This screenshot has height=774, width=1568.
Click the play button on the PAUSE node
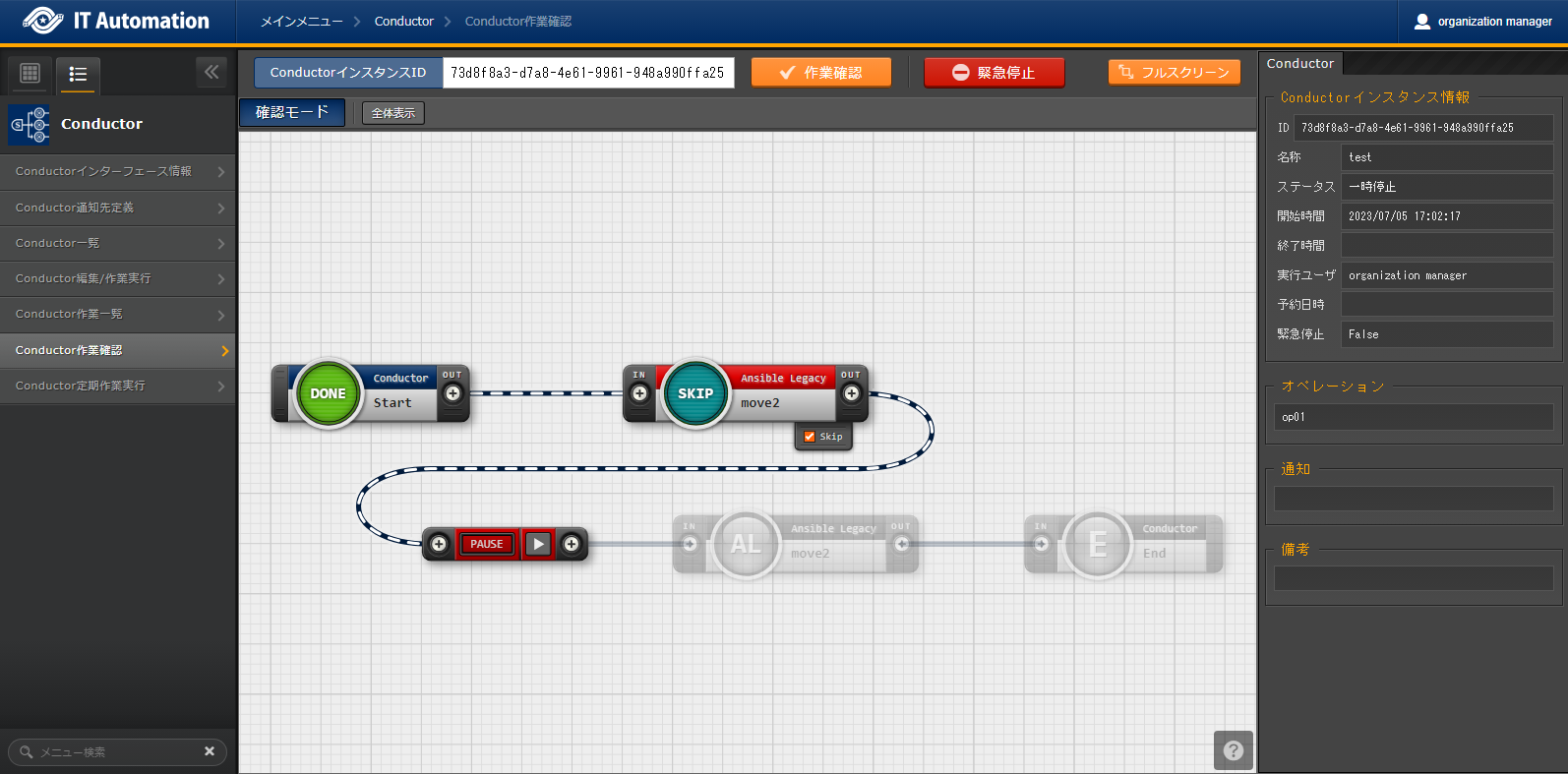[x=538, y=544]
